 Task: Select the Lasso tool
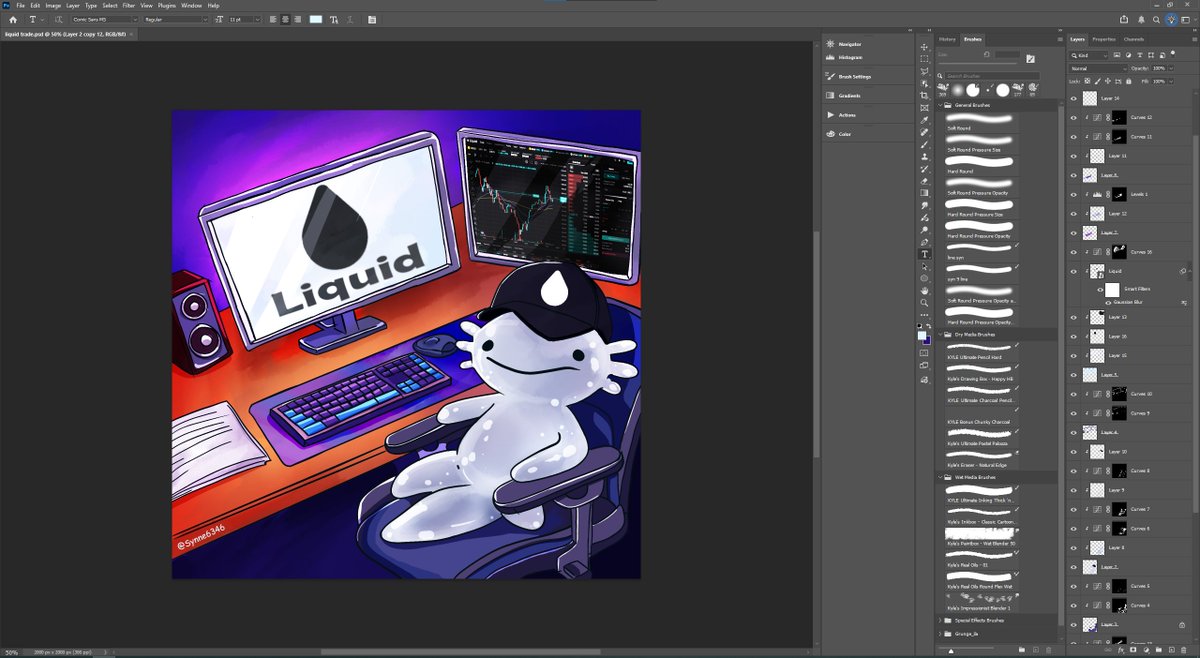click(x=925, y=71)
